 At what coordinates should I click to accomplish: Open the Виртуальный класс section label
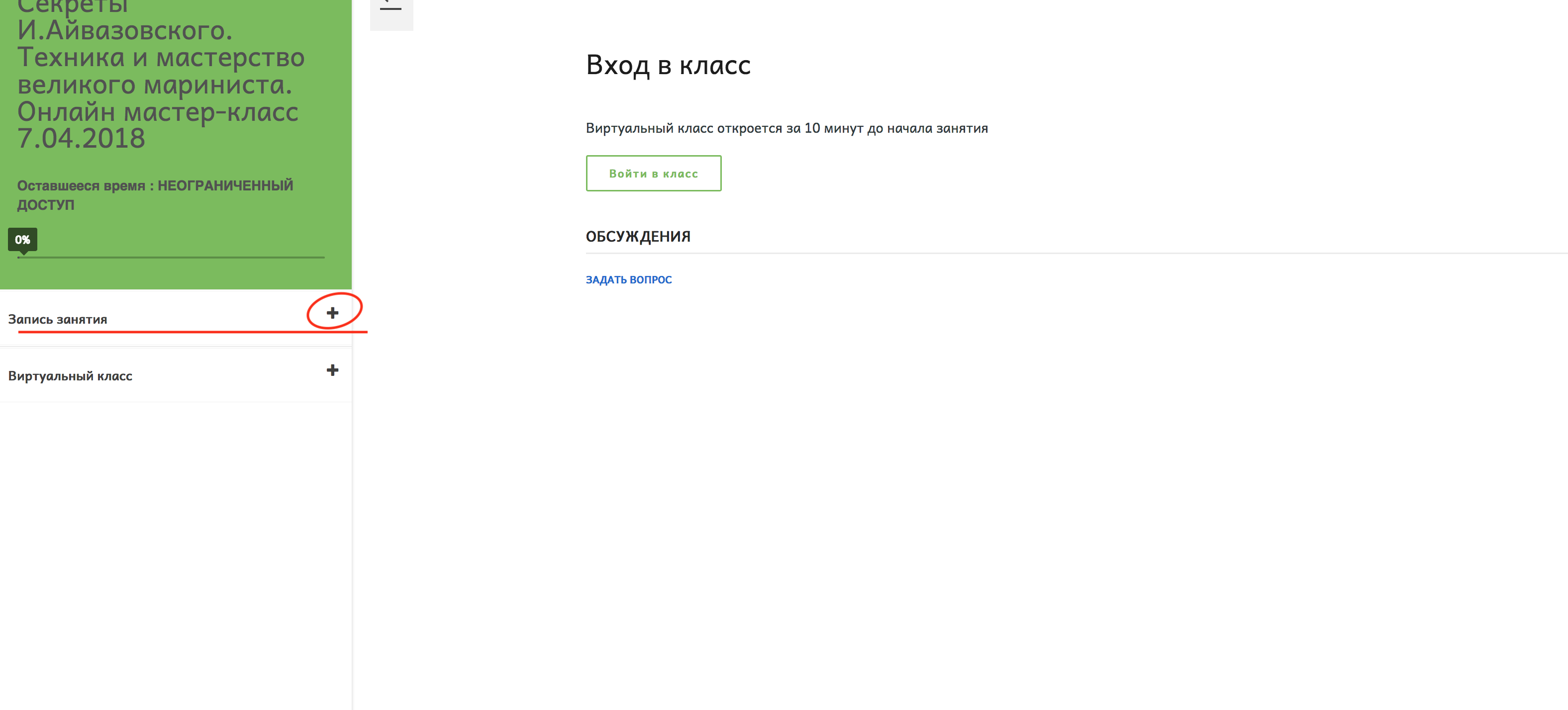point(70,376)
